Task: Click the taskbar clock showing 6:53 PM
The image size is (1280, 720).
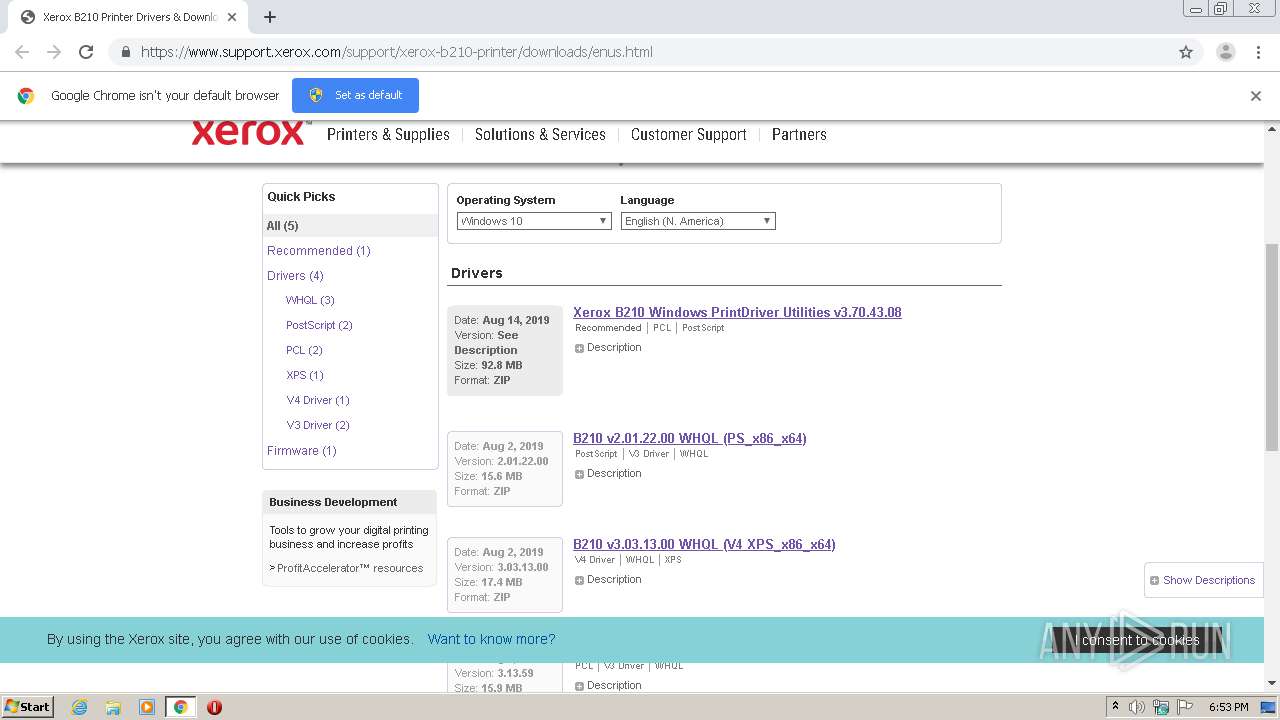Action: click(1228, 707)
